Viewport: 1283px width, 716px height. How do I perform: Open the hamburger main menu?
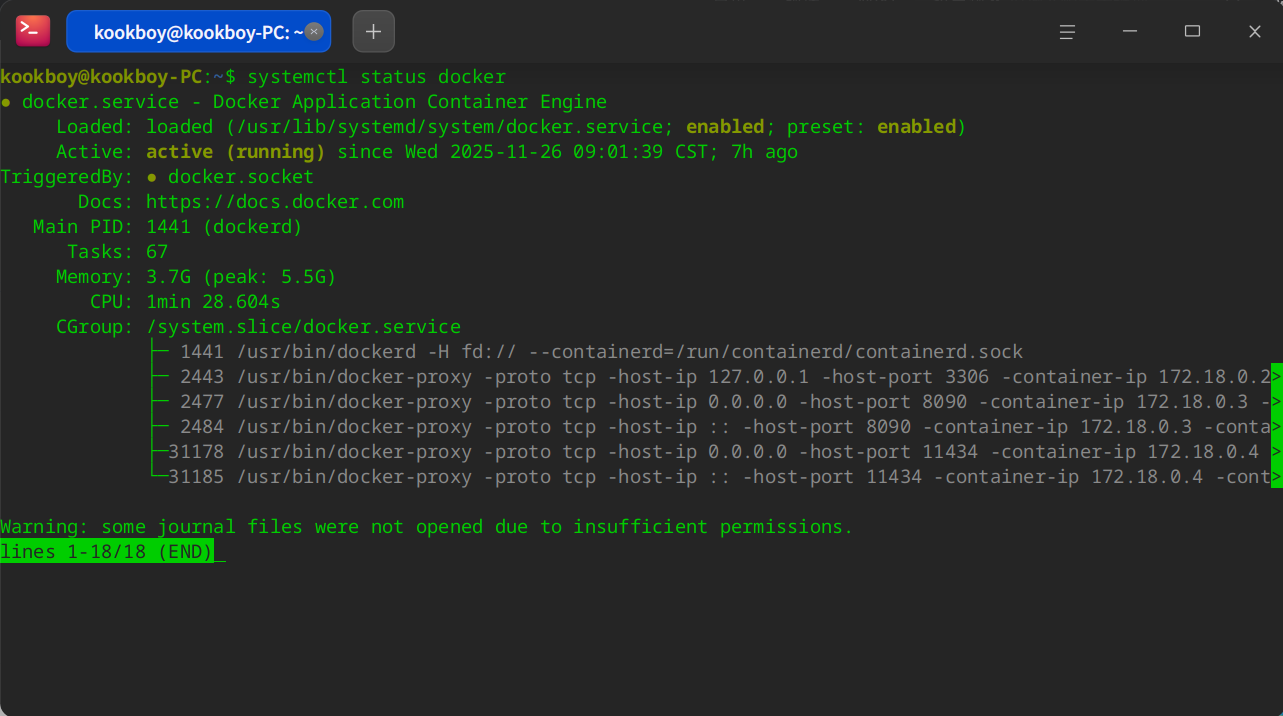coord(1067,32)
